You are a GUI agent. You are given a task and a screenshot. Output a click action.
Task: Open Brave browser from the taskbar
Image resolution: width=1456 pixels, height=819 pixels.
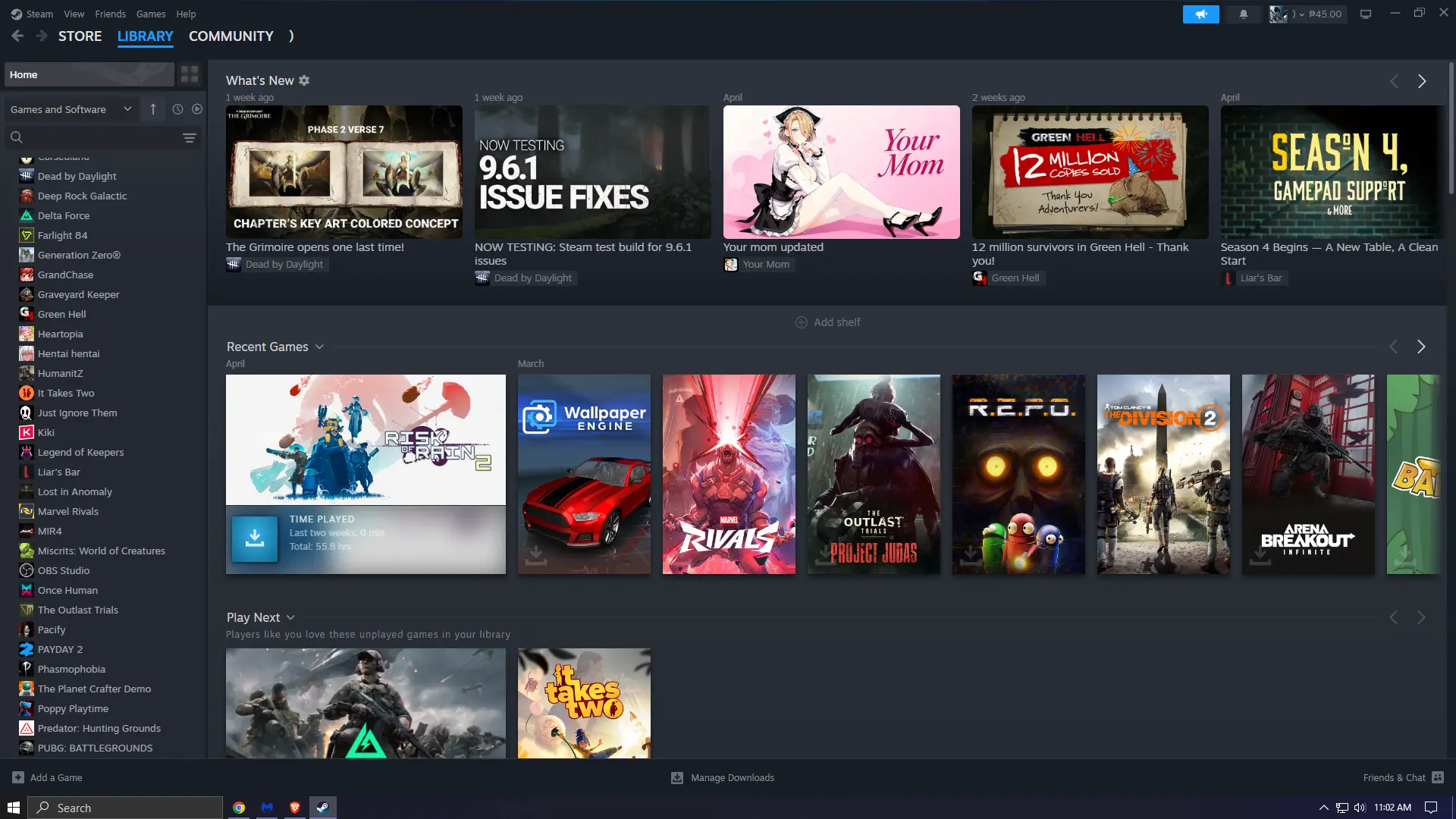pos(295,808)
